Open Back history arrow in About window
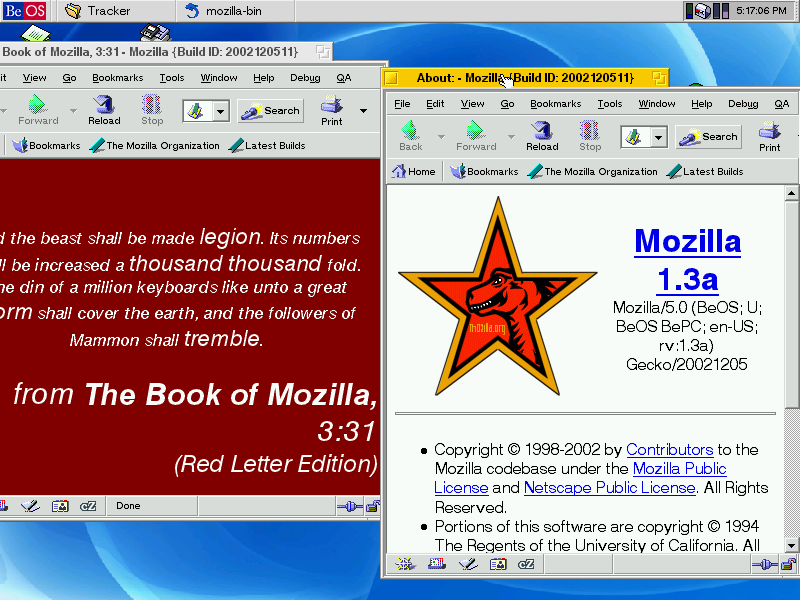This screenshot has width=800, height=600. click(x=441, y=137)
